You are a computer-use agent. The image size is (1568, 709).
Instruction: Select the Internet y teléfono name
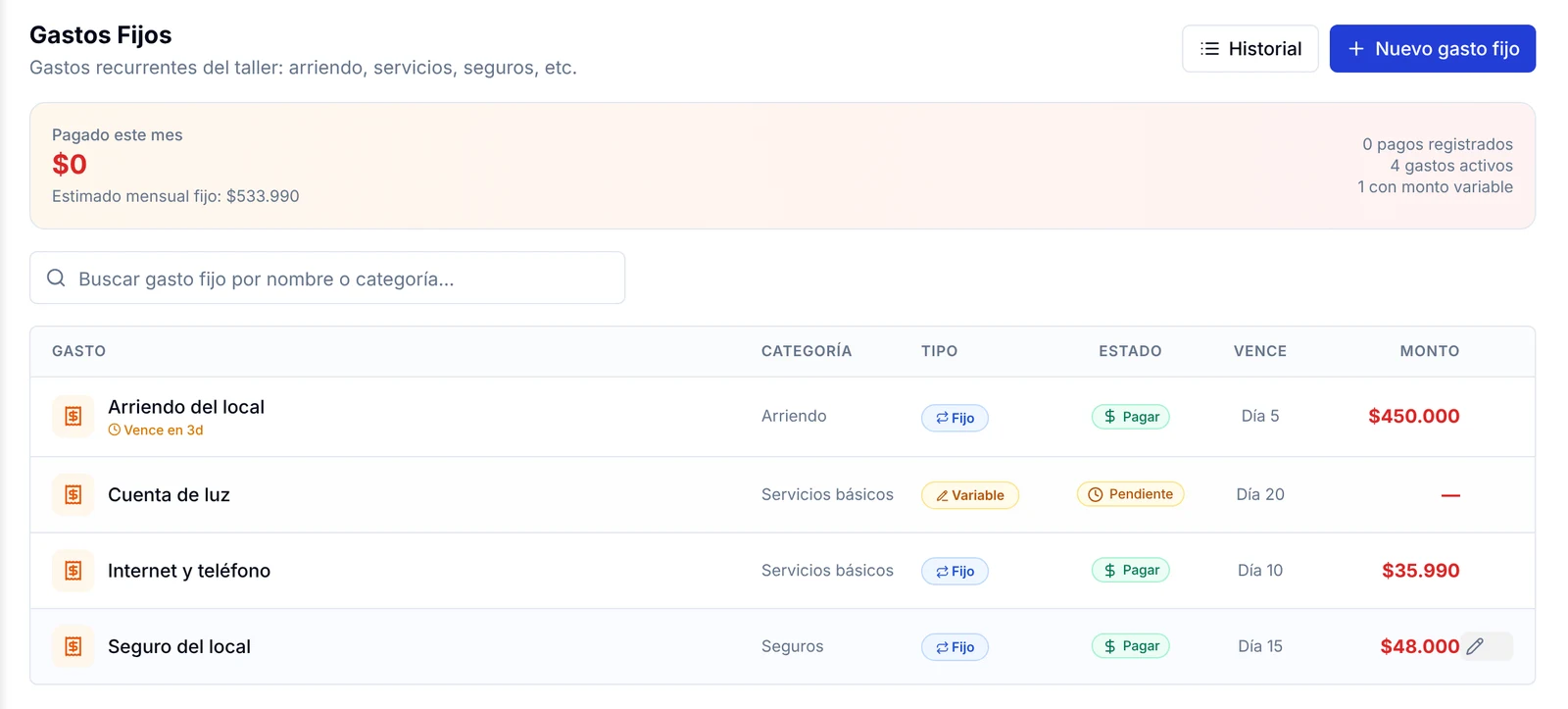(x=189, y=571)
